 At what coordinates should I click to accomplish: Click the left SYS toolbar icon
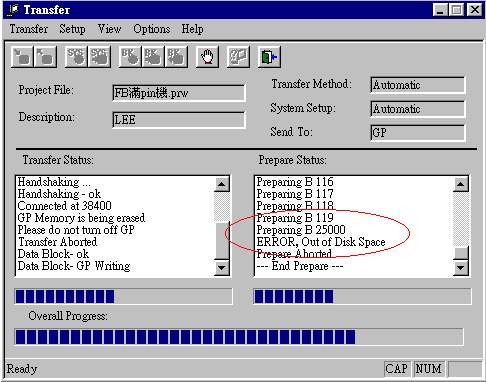pos(76,57)
